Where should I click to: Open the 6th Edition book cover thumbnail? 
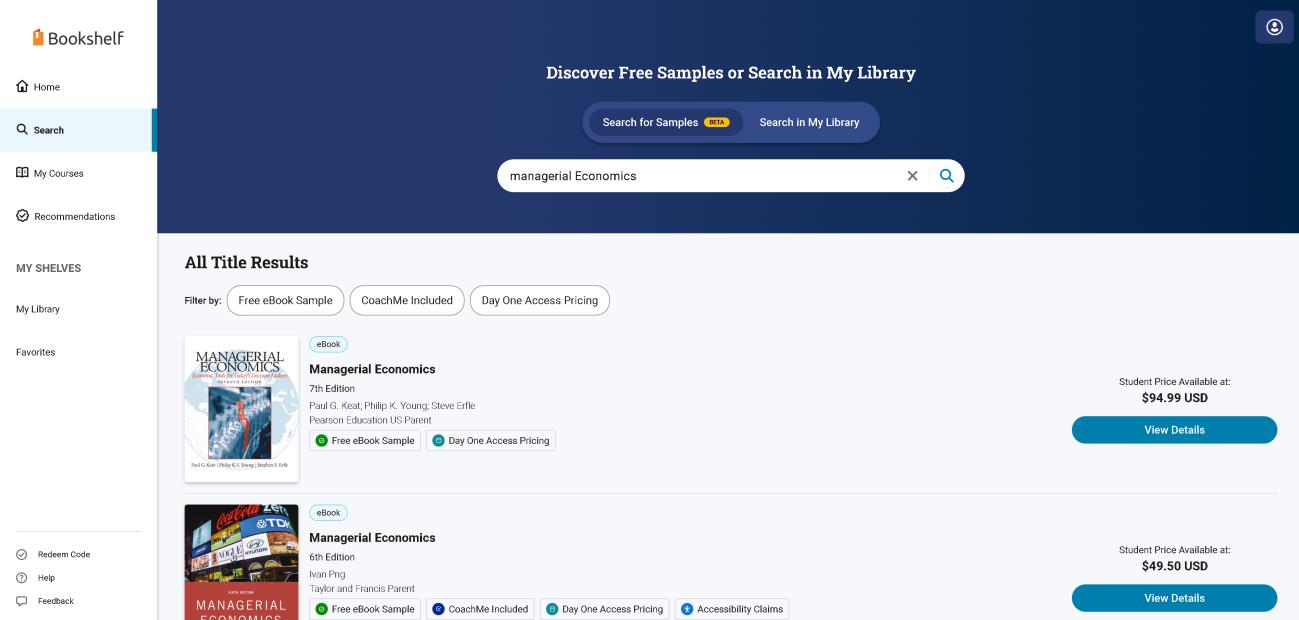tap(241, 562)
